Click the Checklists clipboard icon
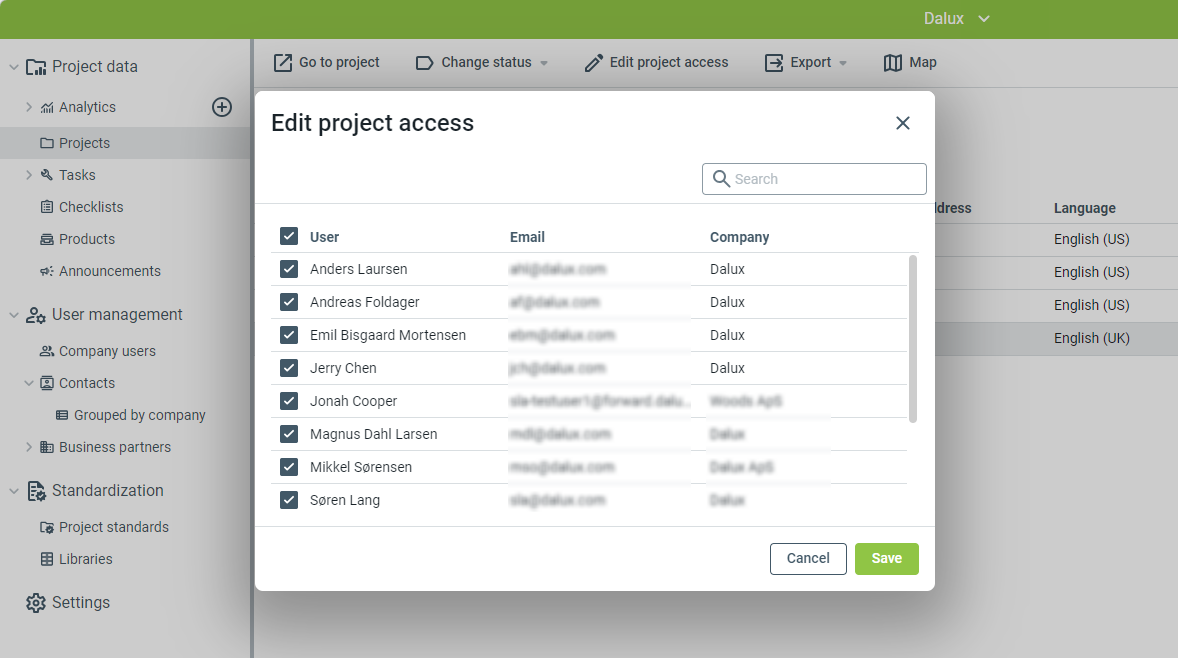This screenshot has width=1178, height=658. [47, 207]
